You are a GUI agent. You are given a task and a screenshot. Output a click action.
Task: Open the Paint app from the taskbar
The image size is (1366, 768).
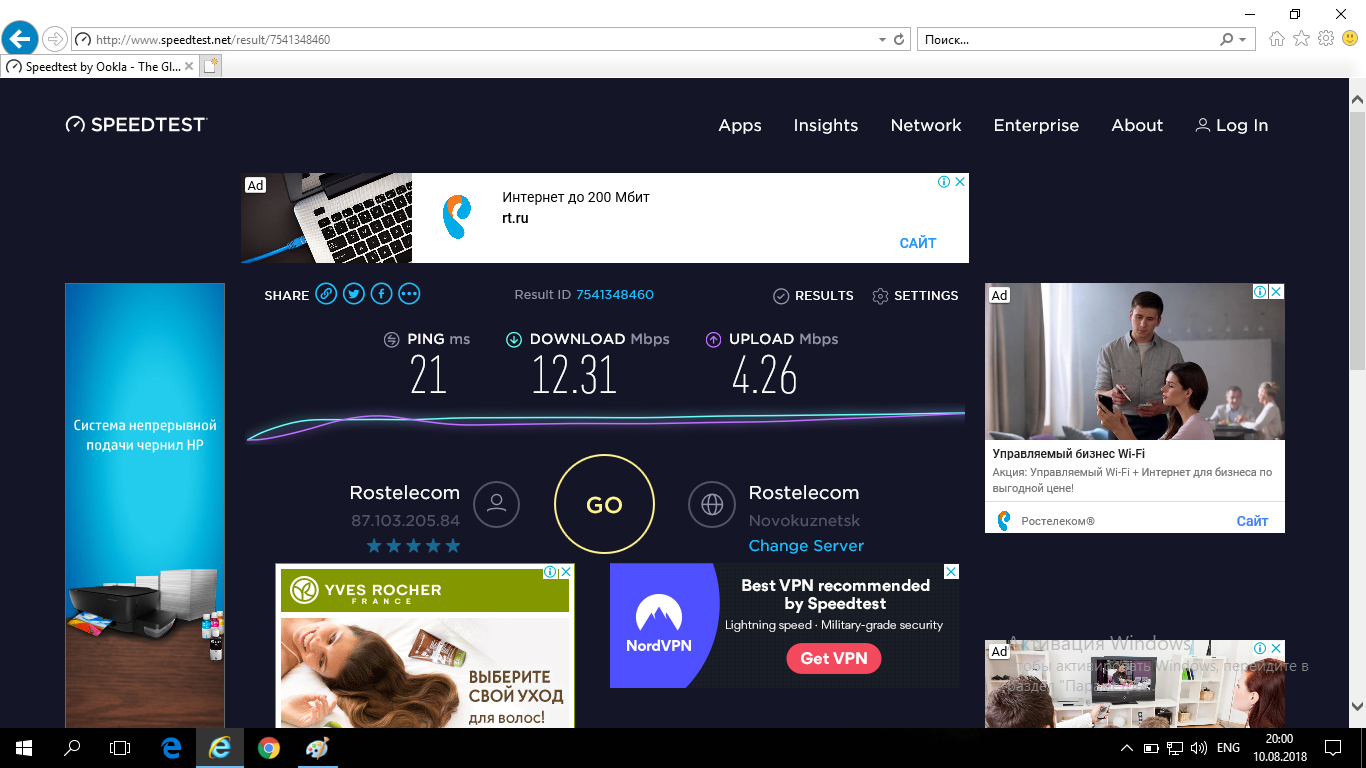316,748
